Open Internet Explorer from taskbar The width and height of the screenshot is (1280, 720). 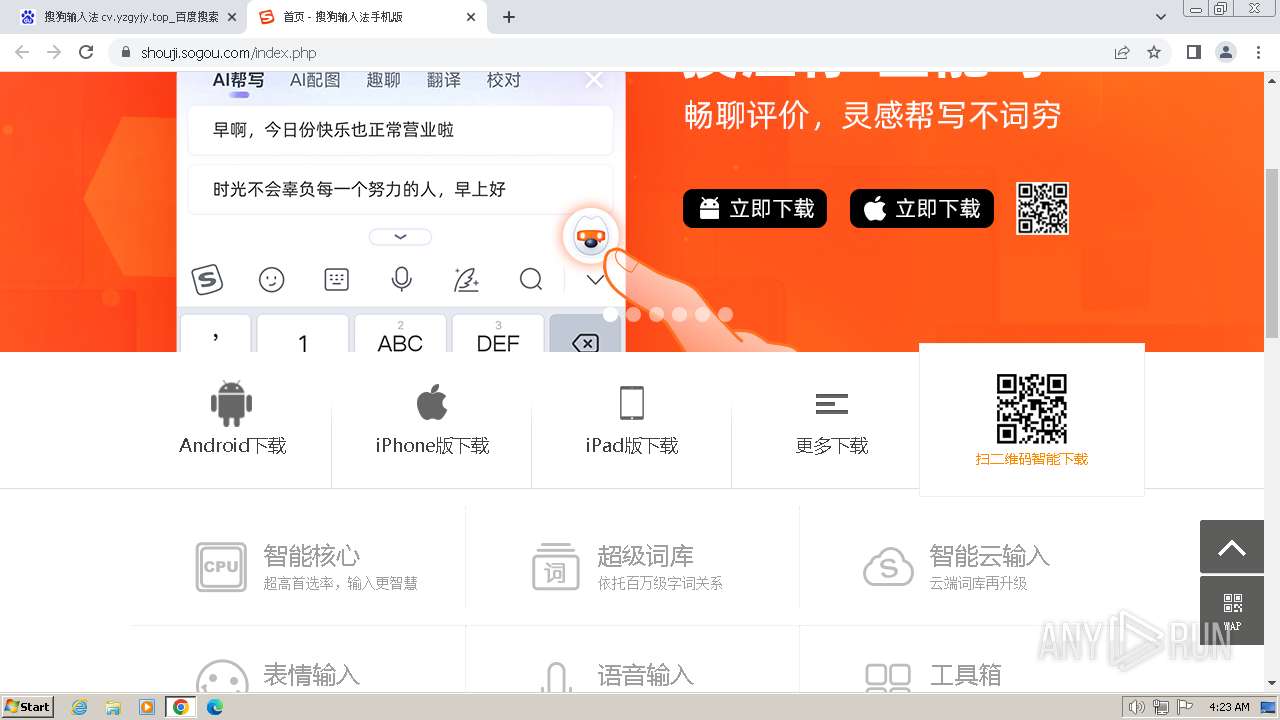coord(80,707)
